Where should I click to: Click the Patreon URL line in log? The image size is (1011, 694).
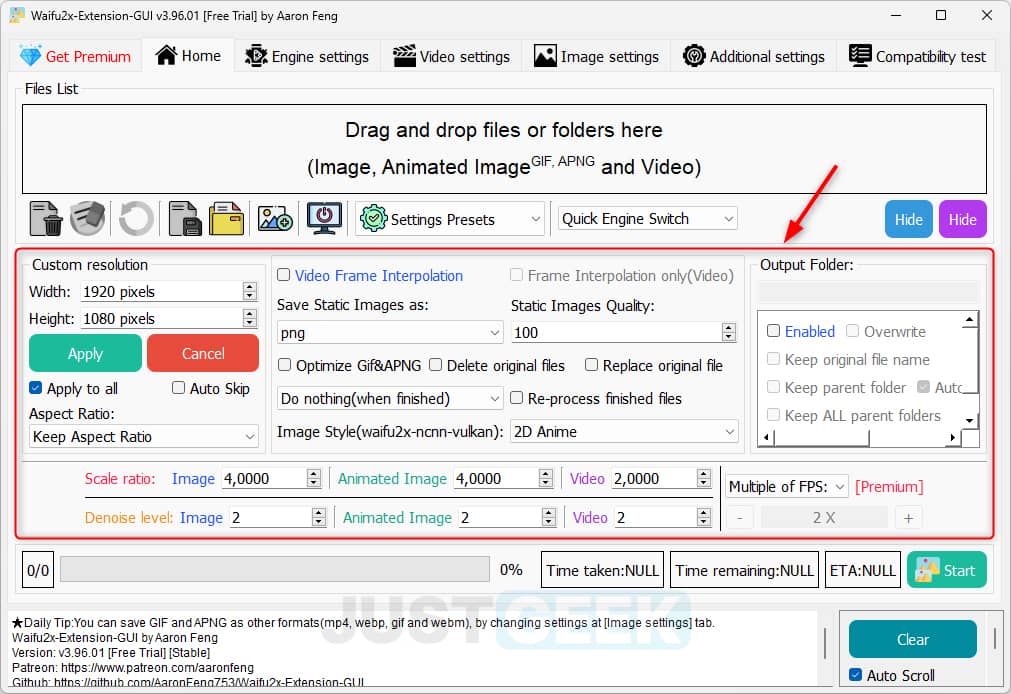coord(133,668)
